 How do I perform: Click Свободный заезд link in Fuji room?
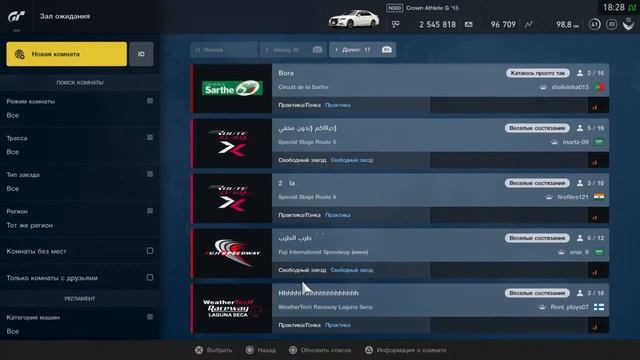pos(352,270)
